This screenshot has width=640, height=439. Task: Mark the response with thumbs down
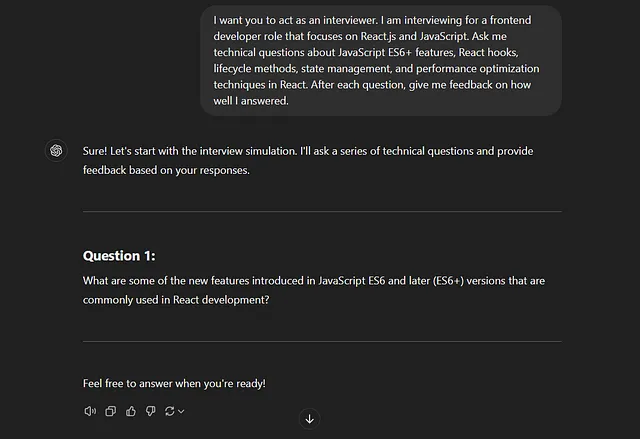pos(151,411)
